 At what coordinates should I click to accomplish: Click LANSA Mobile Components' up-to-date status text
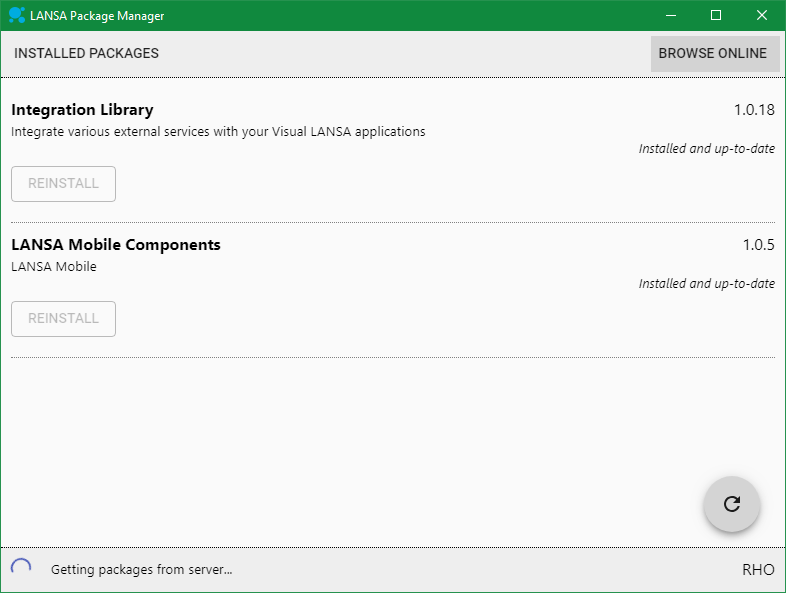pyautogui.click(x=707, y=284)
